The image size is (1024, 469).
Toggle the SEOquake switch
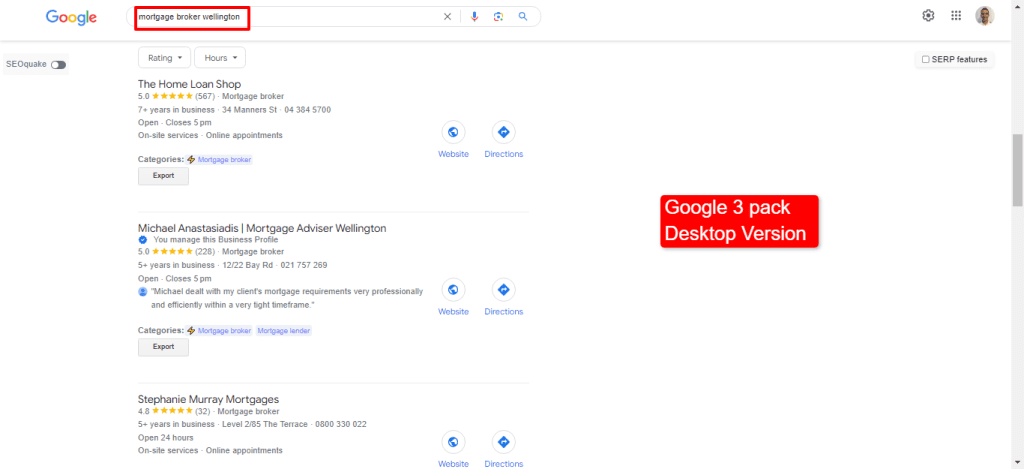click(x=59, y=65)
